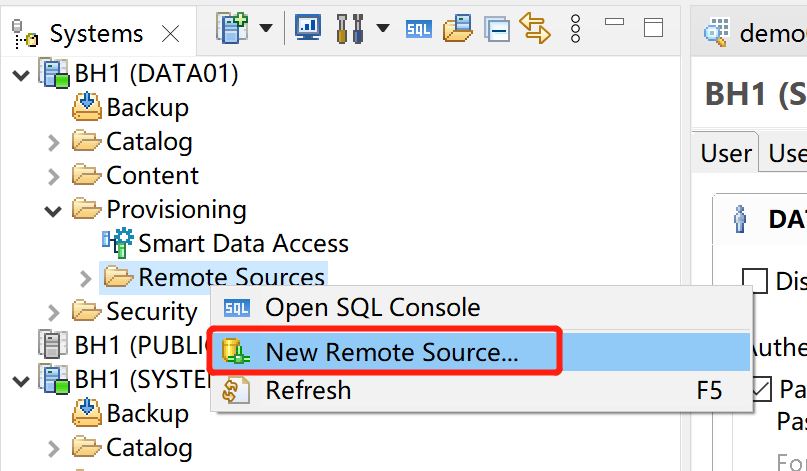Select New Remote Source... menu entry
Viewport: 807px width, 471px height.
point(391,352)
